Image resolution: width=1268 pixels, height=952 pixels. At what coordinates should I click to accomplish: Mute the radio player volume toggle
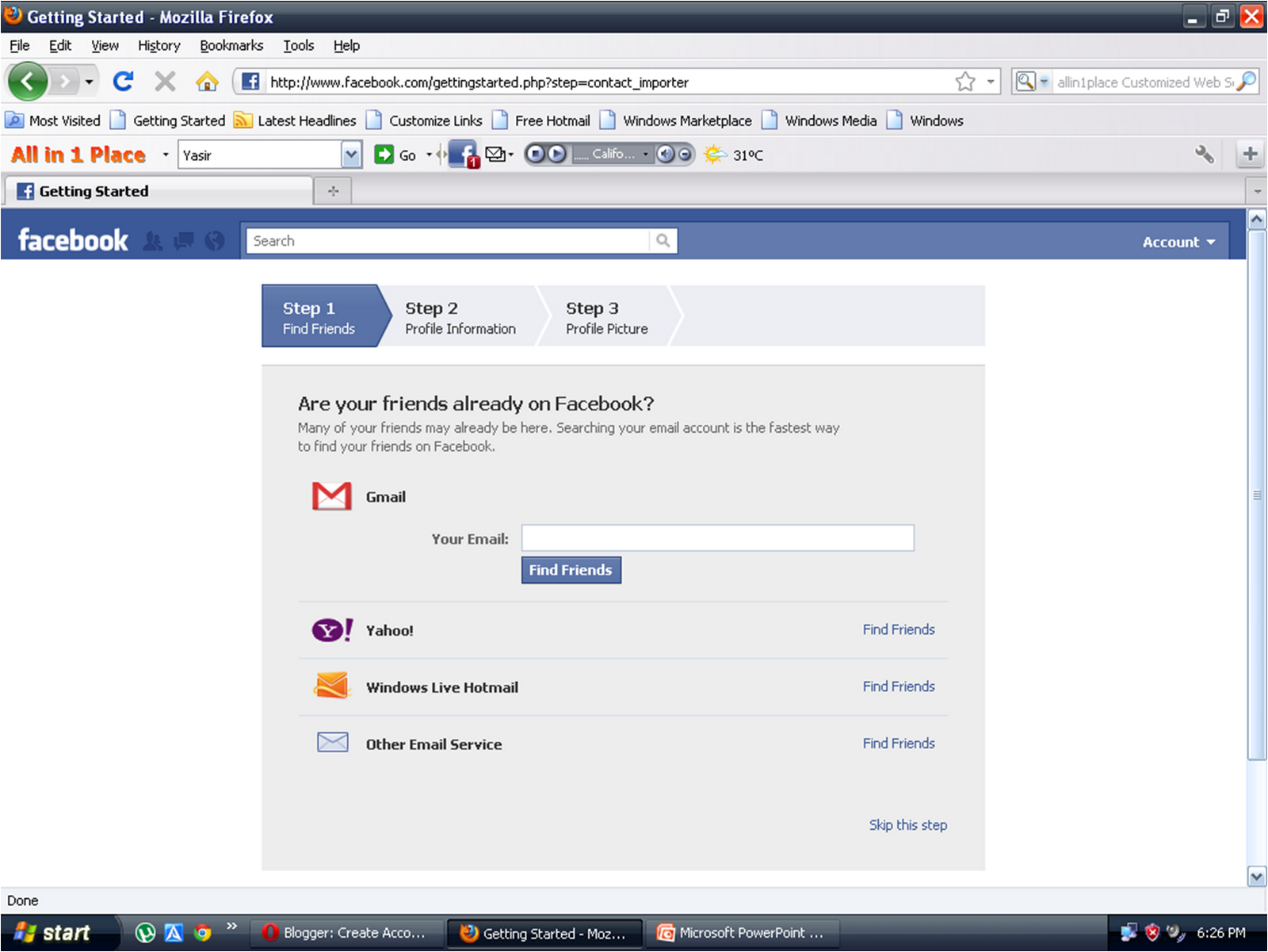pyautogui.click(x=666, y=154)
